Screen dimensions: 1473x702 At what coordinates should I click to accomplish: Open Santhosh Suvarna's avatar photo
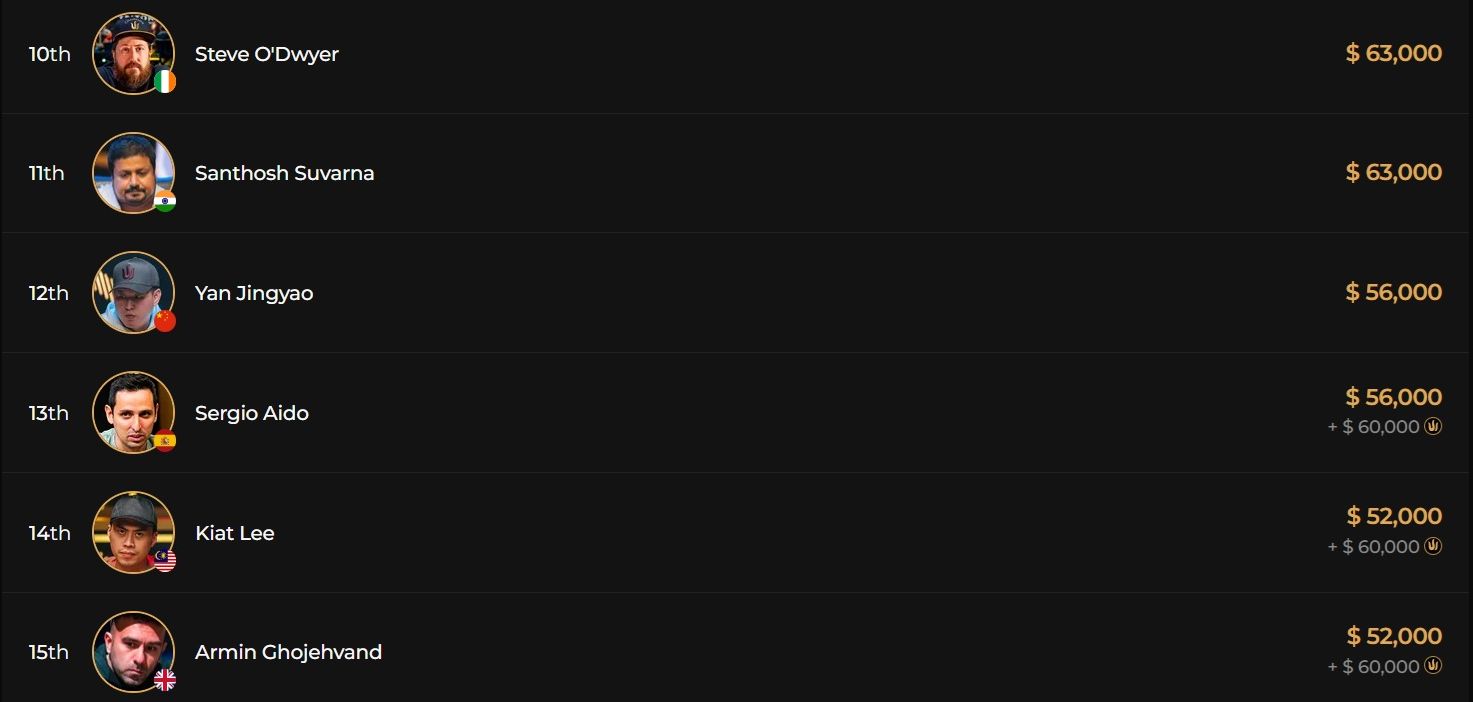pos(132,172)
